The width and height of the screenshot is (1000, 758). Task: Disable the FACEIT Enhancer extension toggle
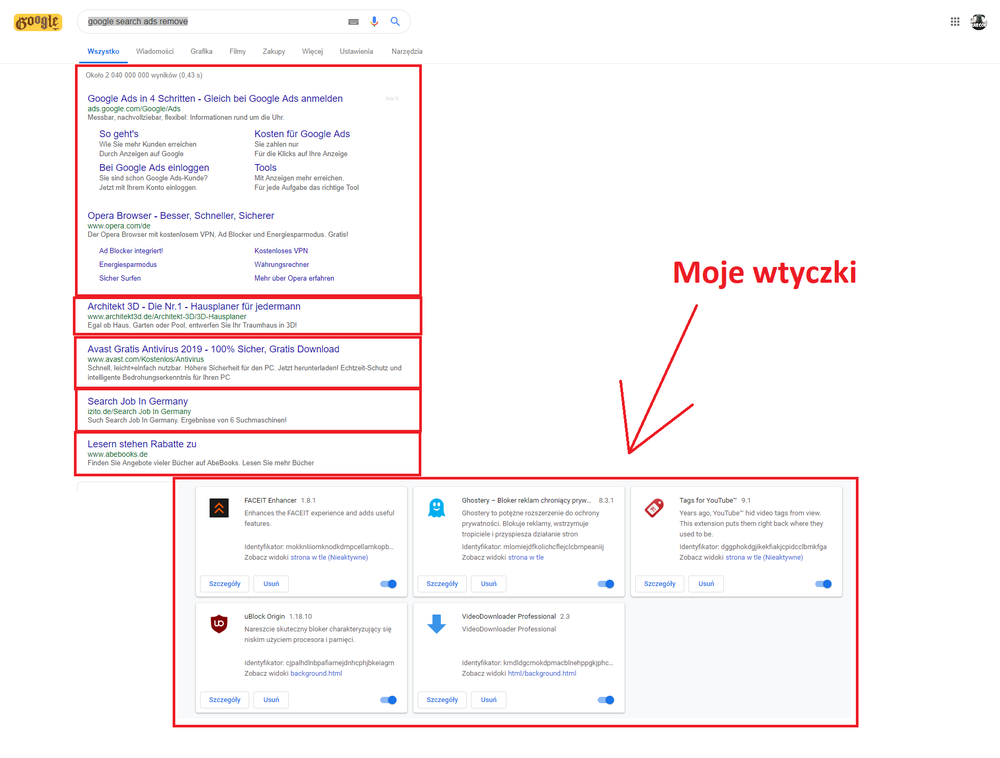(x=388, y=584)
